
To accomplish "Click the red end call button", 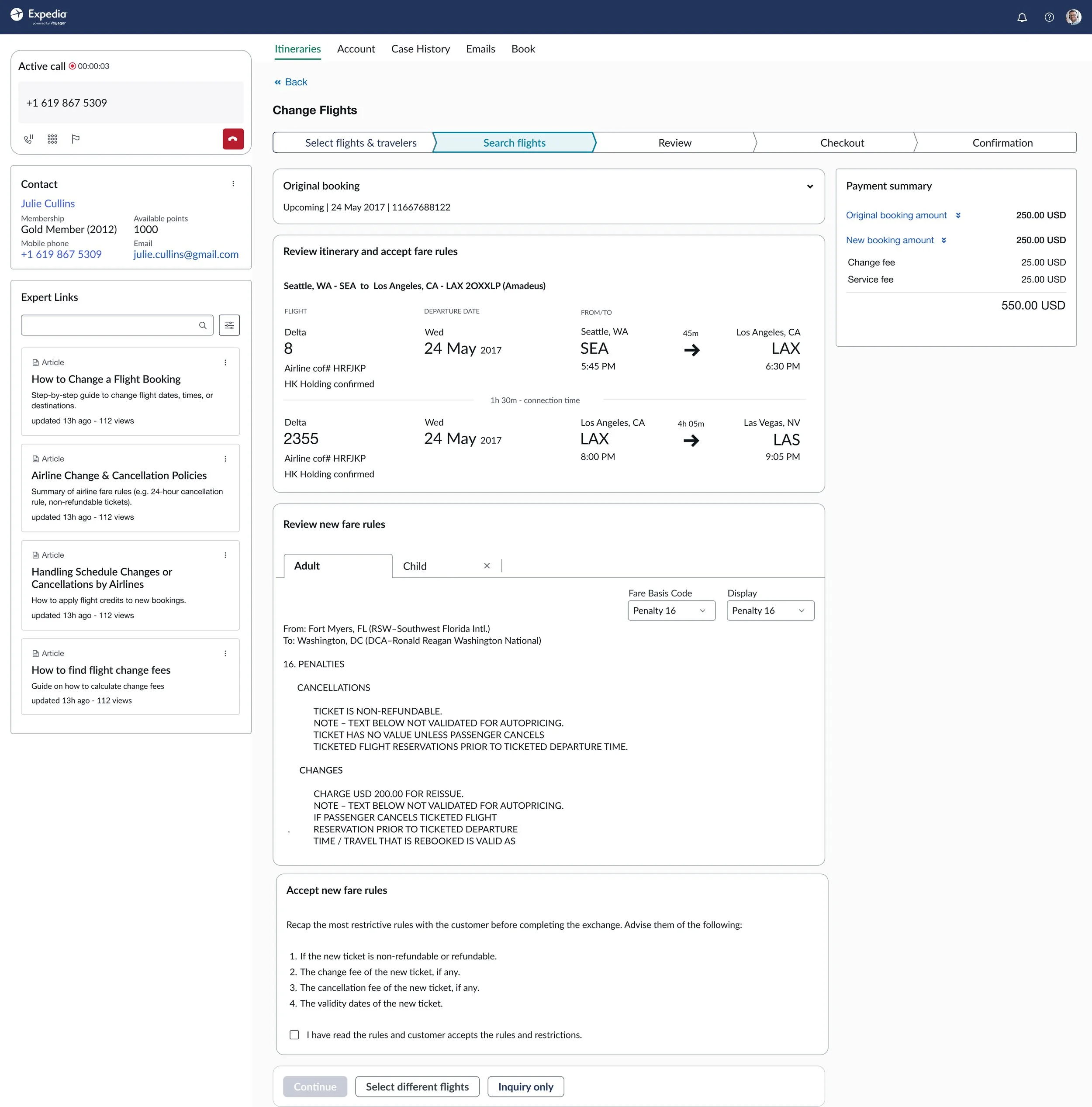I will (233, 139).
